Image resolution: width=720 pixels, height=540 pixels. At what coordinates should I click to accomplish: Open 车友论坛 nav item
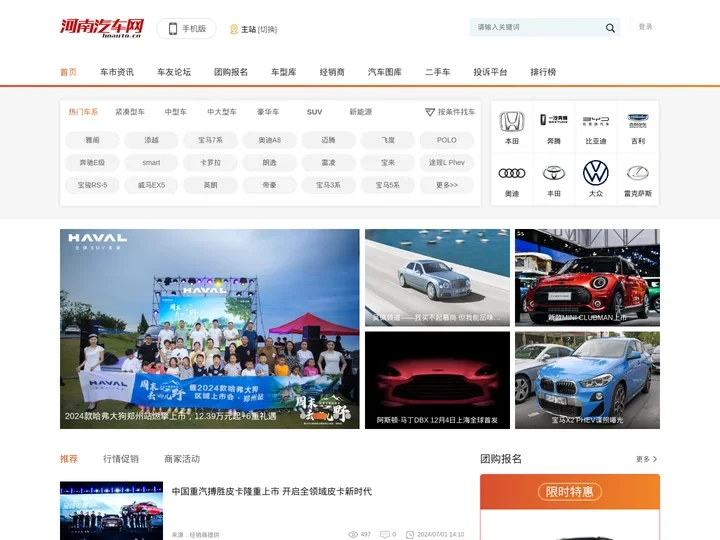click(174, 72)
